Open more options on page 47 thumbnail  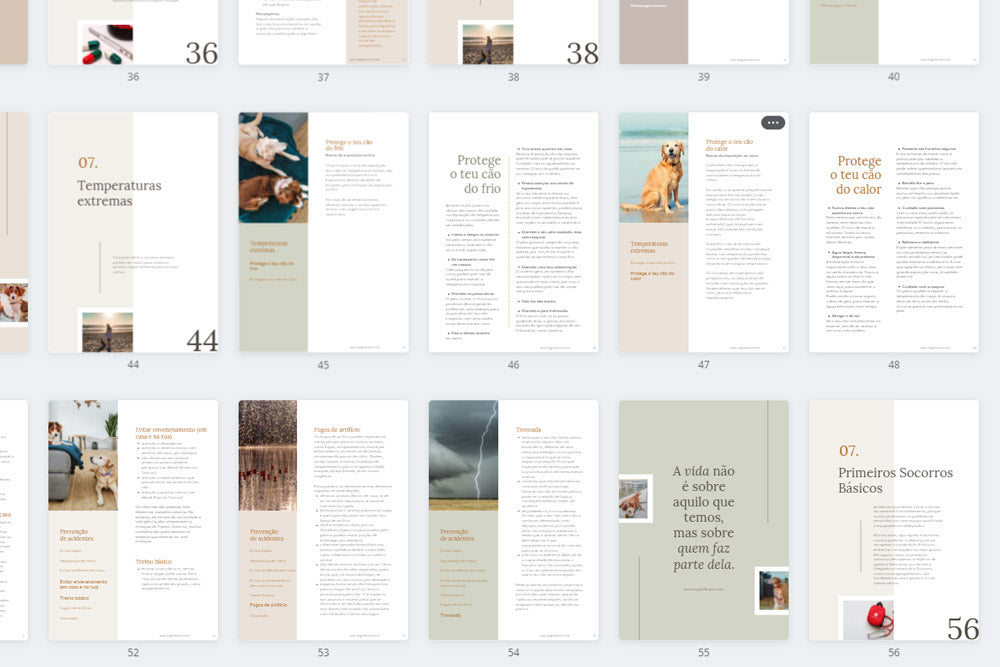click(773, 123)
